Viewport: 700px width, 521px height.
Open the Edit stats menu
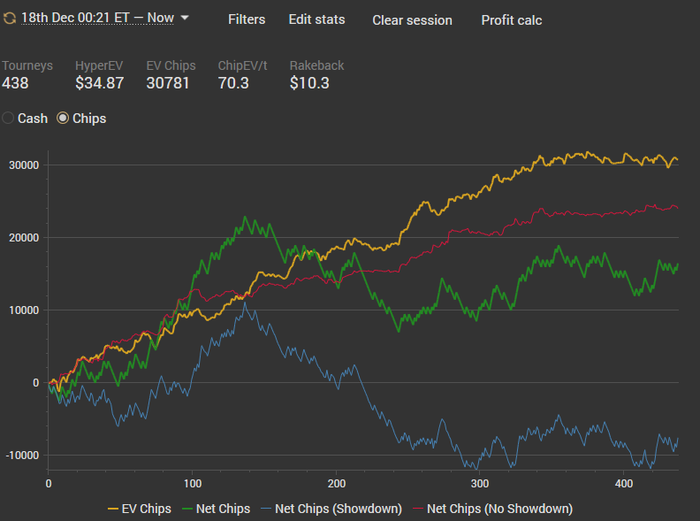click(317, 20)
